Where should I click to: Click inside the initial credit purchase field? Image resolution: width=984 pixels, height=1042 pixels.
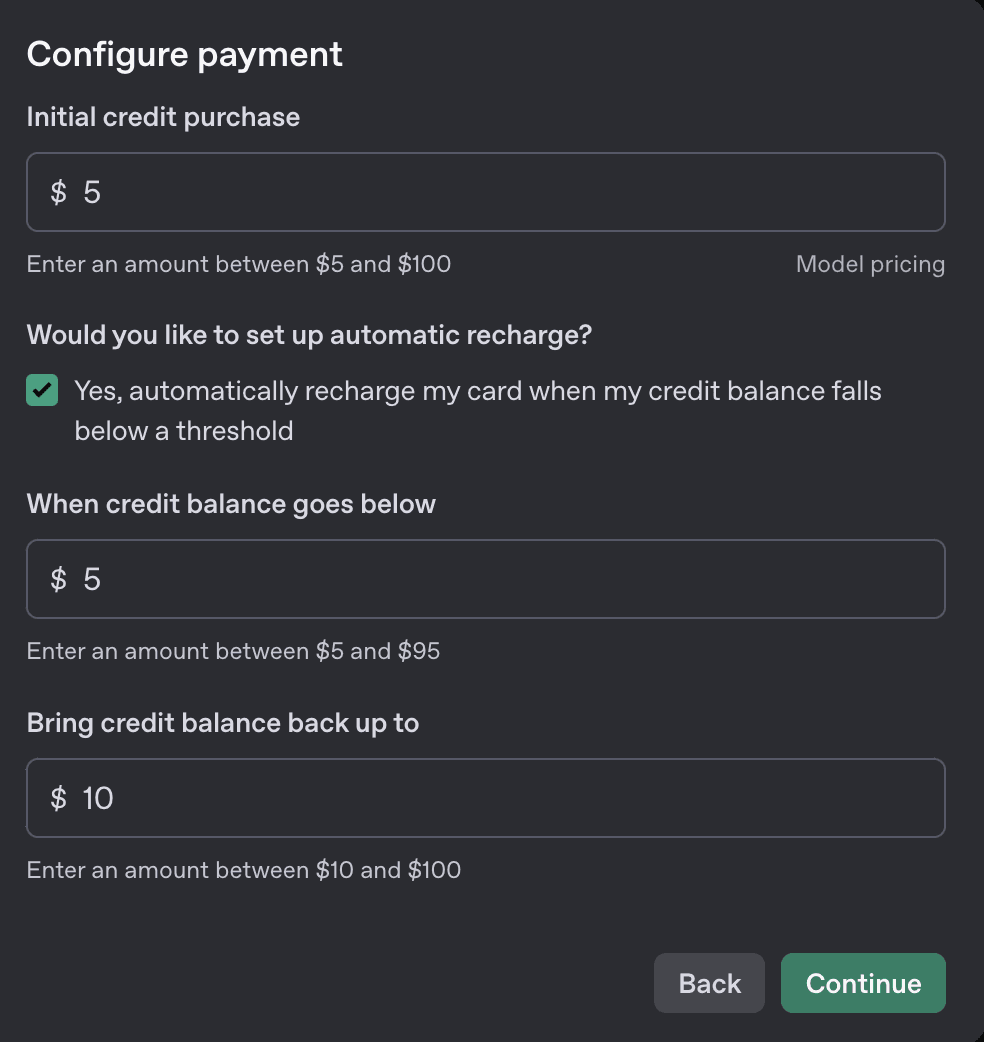(486, 191)
